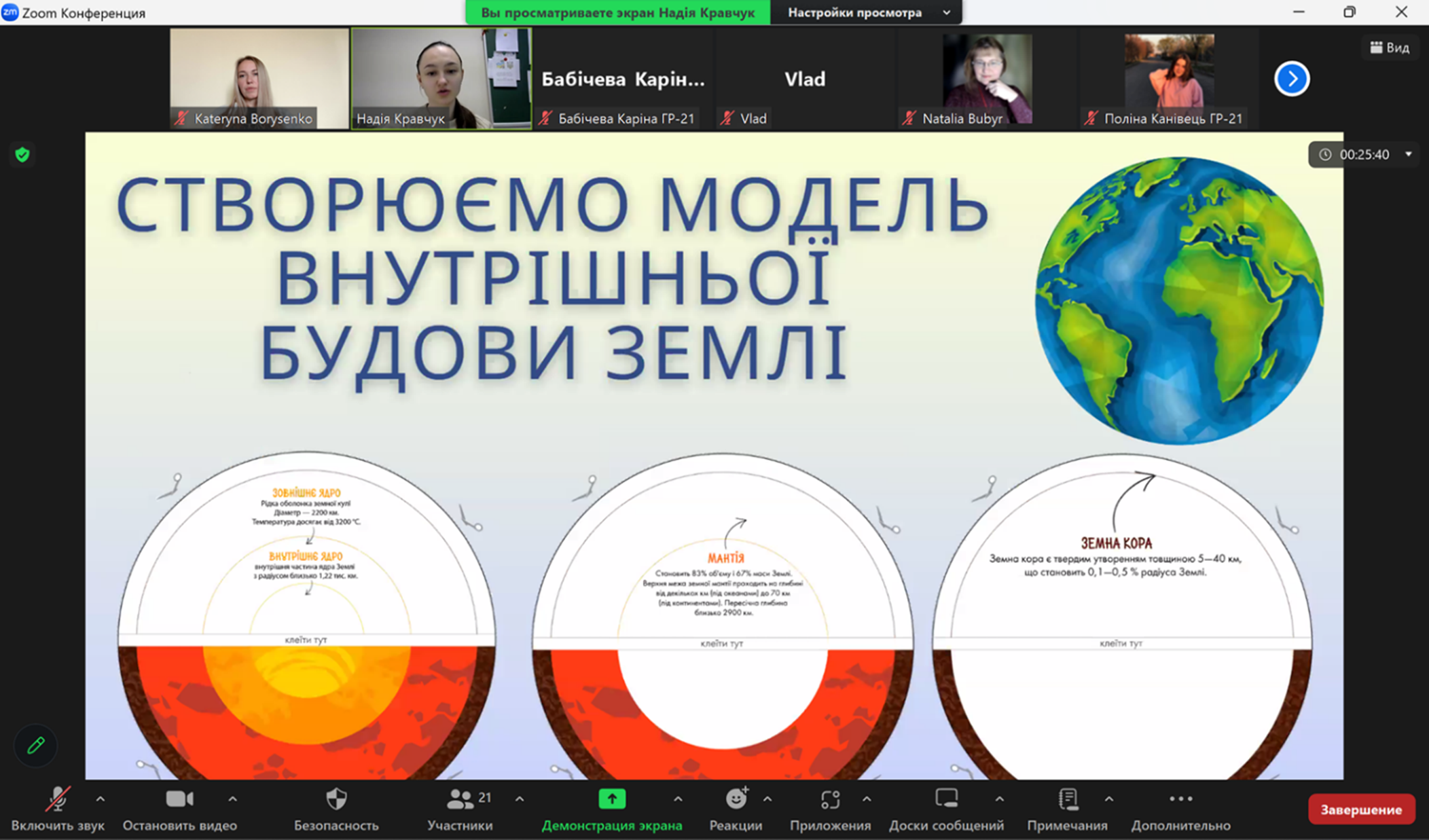Unmute microphone with Включить звук
The image size is (1429, 840).
(x=58, y=800)
